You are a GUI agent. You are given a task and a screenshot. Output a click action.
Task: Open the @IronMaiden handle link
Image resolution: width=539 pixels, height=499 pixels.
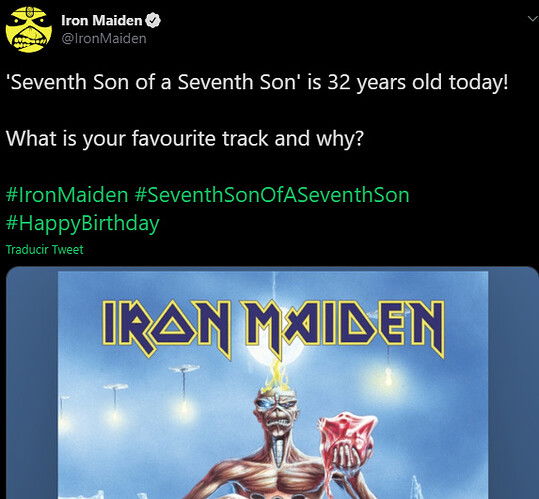pos(104,38)
